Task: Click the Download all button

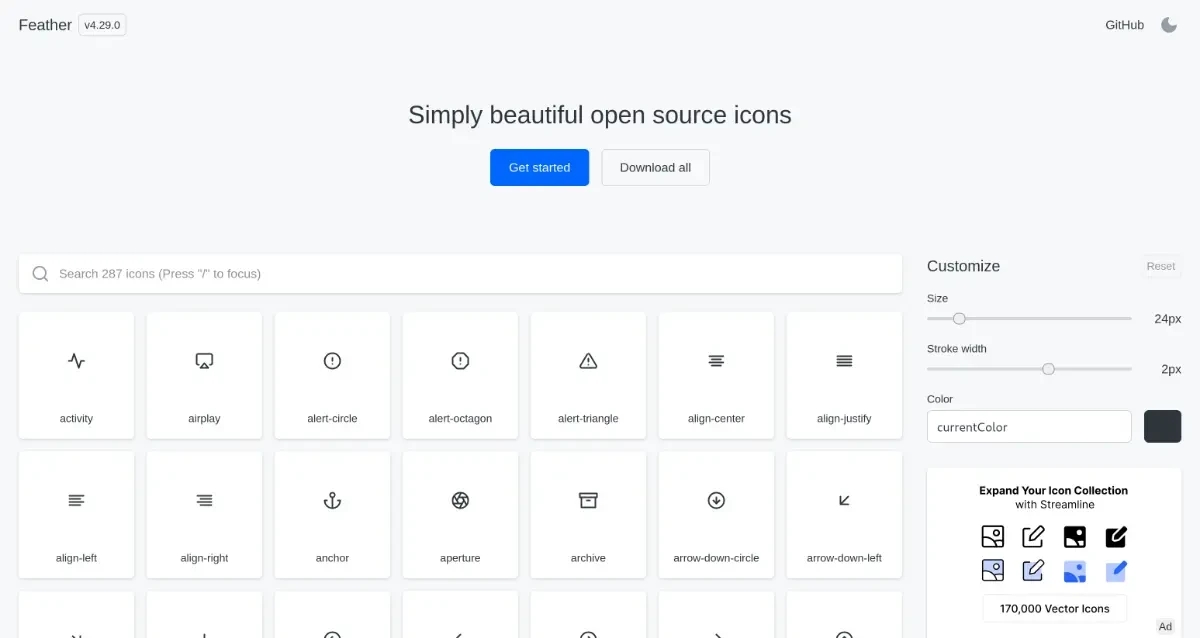Action: pyautogui.click(x=655, y=168)
